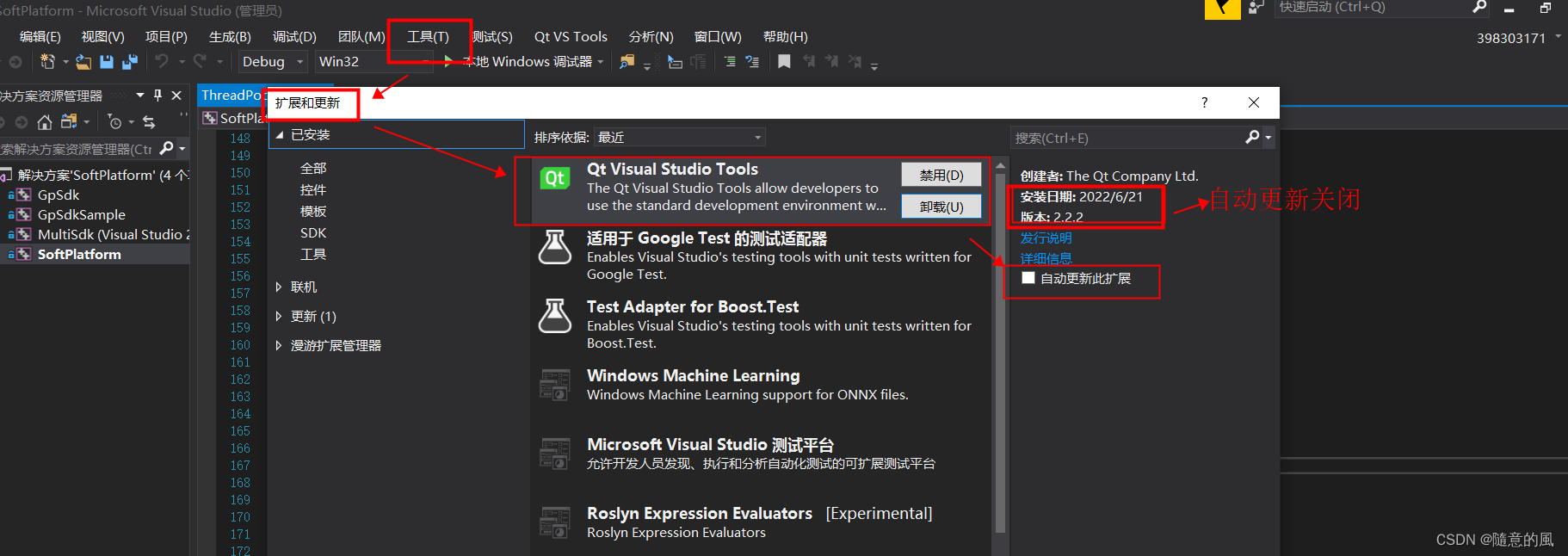Click the Roslyn Expression Evaluators icon
Screen dimensions: 1568x556
(555, 522)
